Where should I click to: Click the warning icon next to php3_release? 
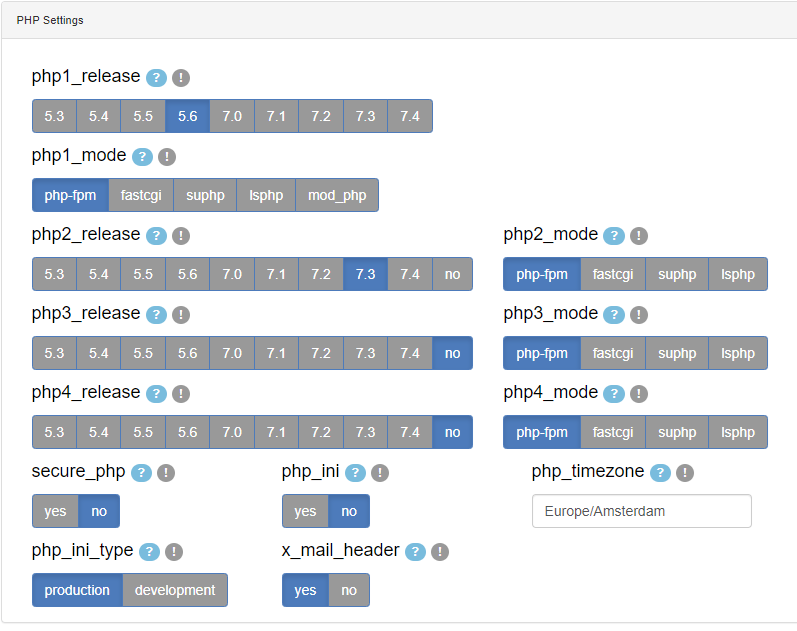(181, 315)
